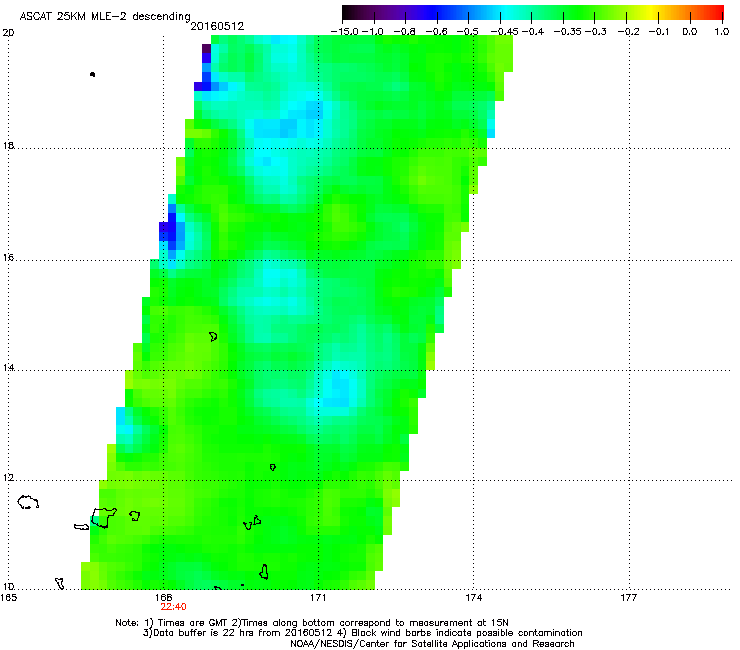The height and width of the screenshot is (650, 740).
Task: Click latitude label 18
Action: 8,145
